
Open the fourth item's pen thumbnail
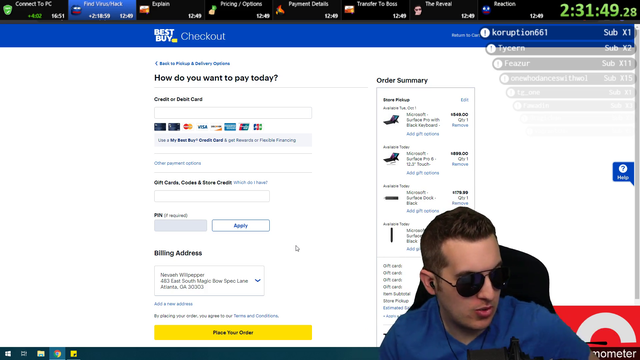[x=391, y=235]
